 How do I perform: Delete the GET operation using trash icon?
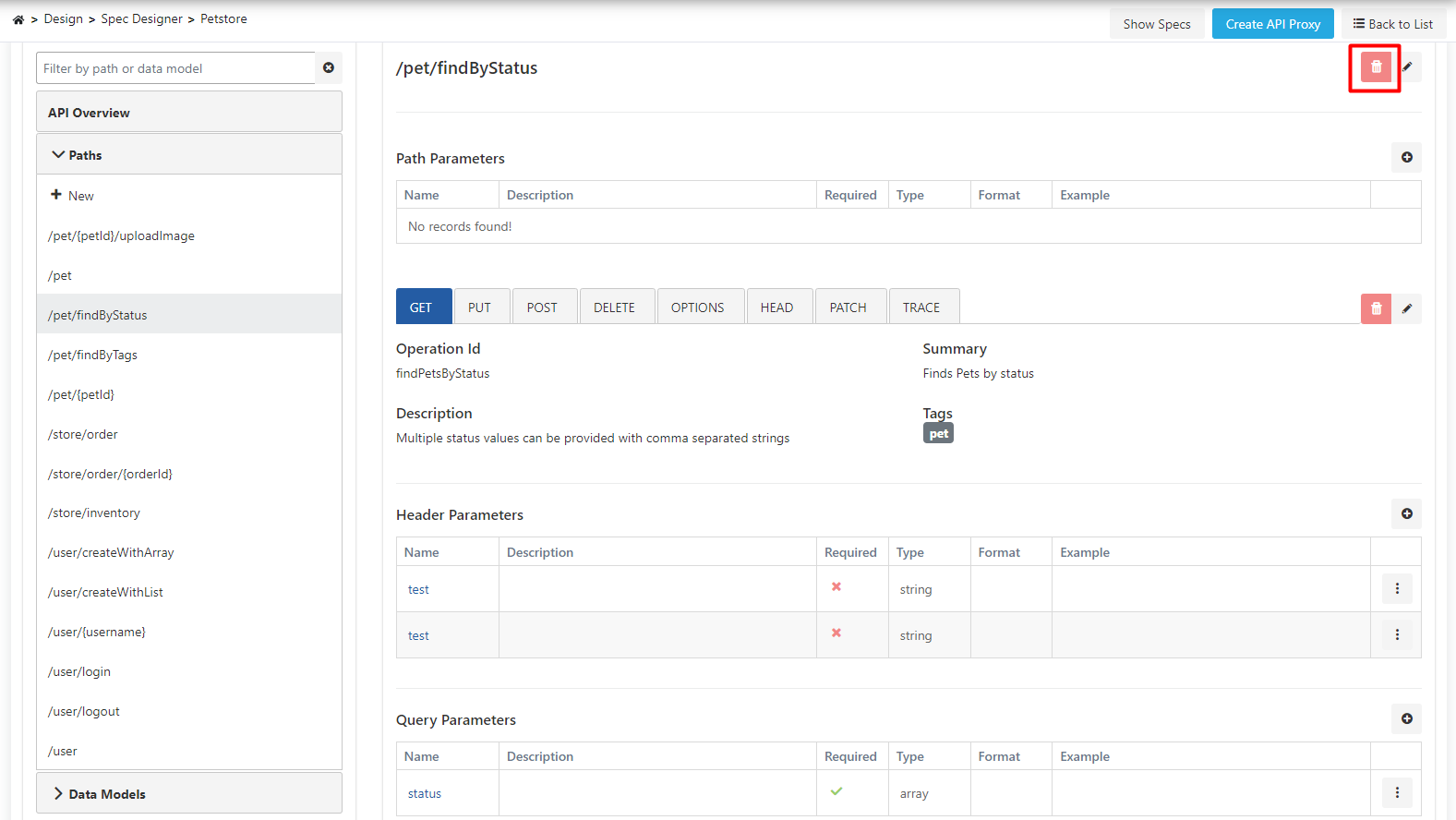click(1376, 308)
